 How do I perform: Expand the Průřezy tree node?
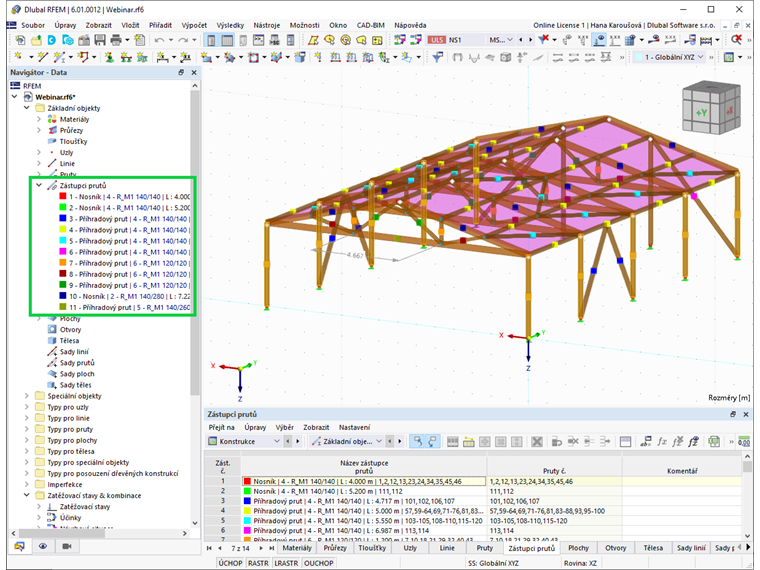39,130
